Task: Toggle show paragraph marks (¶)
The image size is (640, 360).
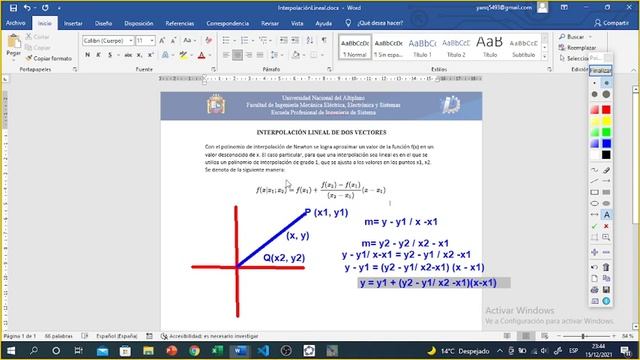Action: (x=324, y=40)
